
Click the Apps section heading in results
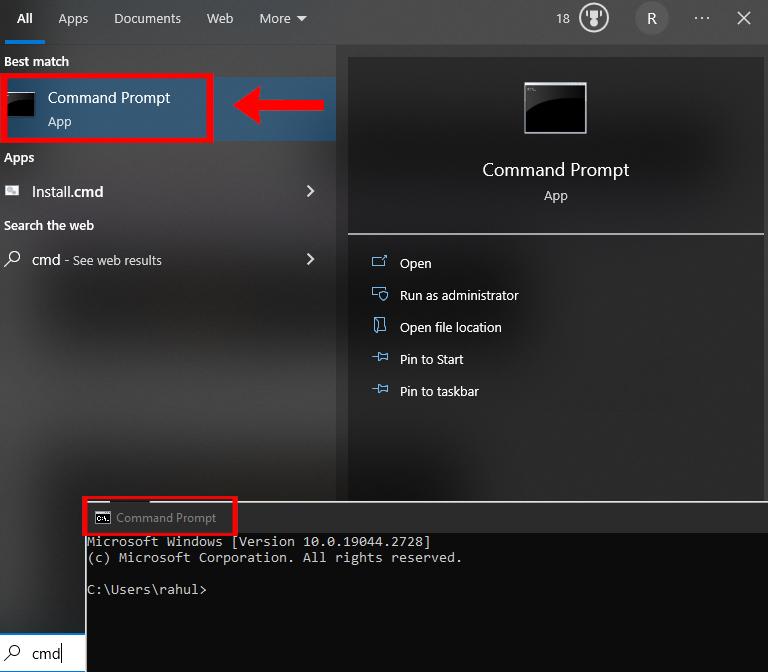(19, 158)
